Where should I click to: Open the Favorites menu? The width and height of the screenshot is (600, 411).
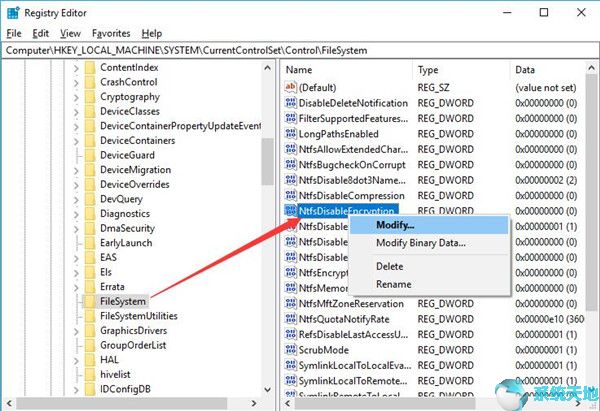111,33
